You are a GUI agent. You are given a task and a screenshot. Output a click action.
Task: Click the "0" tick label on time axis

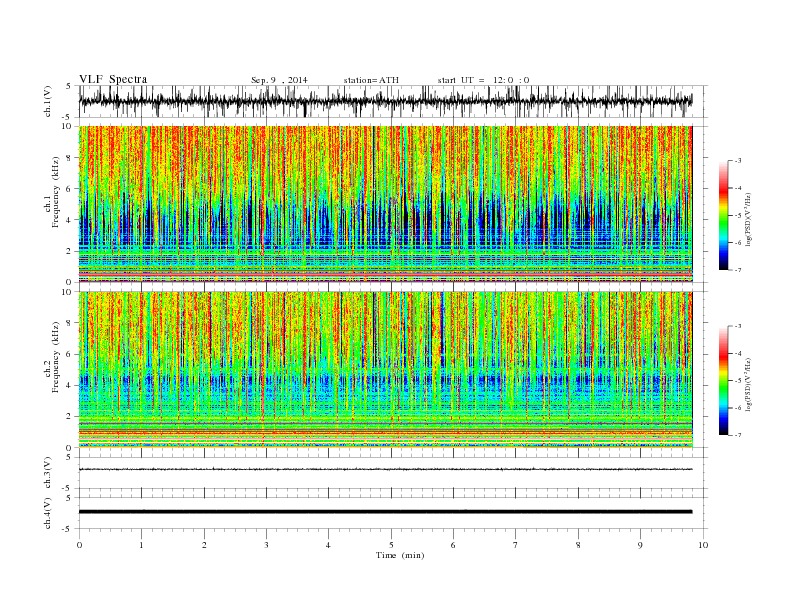tap(79, 545)
